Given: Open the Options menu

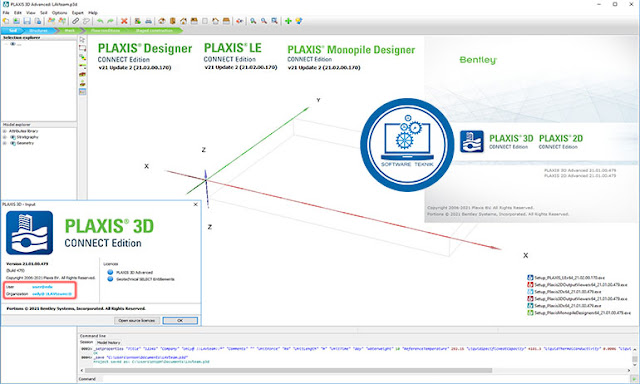Looking at the screenshot, I should [x=59, y=13].
